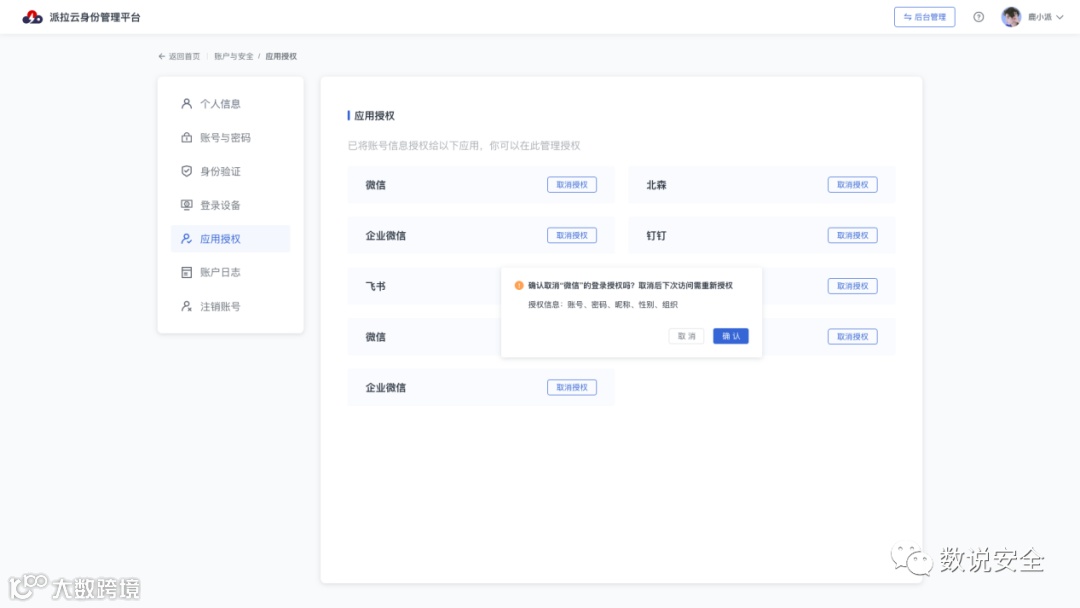Viewport: 1080px width, 608px height.
Task: Click the 派拉云 cloud logo icon
Action: click(32, 17)
